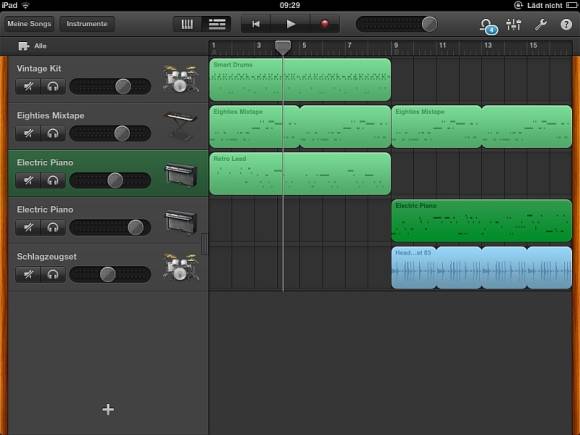Viewport: 580px width, 435px height.
Task: Click the playhead marker on ruler
Action: coord(283,47)
